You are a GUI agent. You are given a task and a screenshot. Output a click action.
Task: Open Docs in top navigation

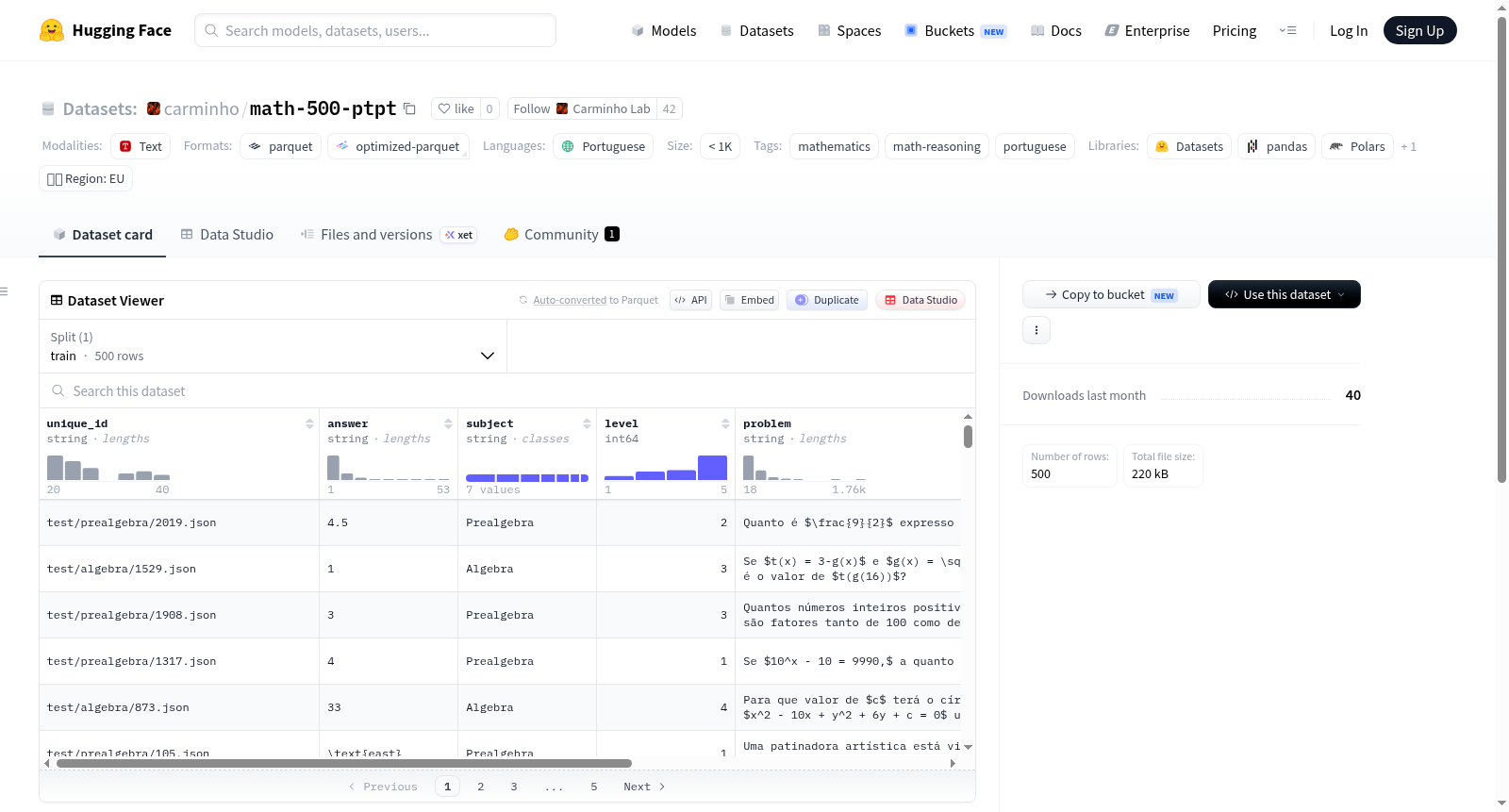pos(1056,30)
